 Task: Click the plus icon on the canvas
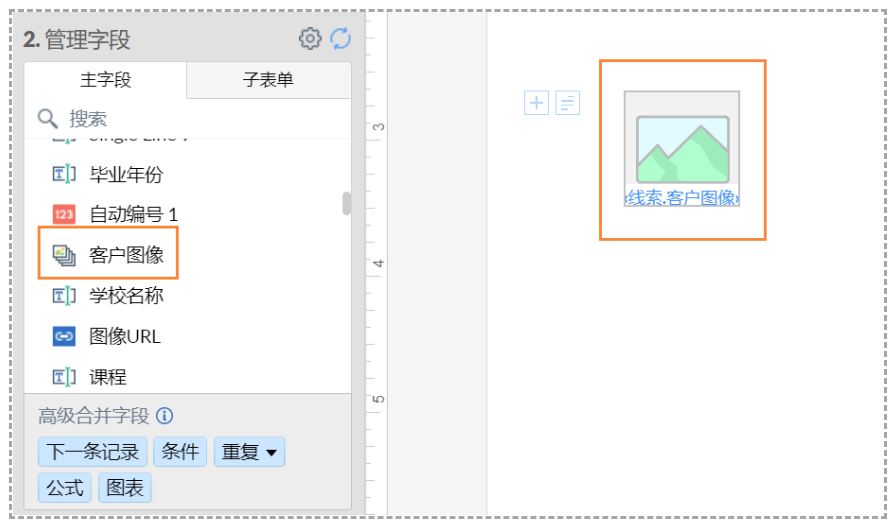click(537, 103)
